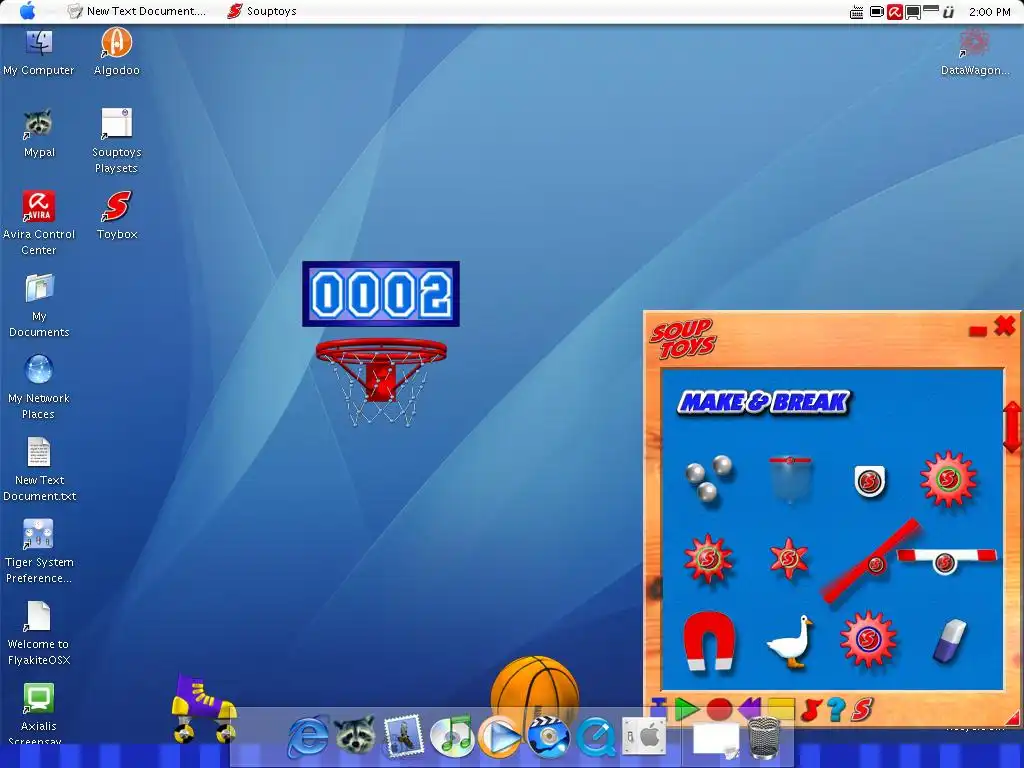Click the Avira tray icon in menu bar
This screenshot has width=1024, height=768.
(x=895, y=12)
